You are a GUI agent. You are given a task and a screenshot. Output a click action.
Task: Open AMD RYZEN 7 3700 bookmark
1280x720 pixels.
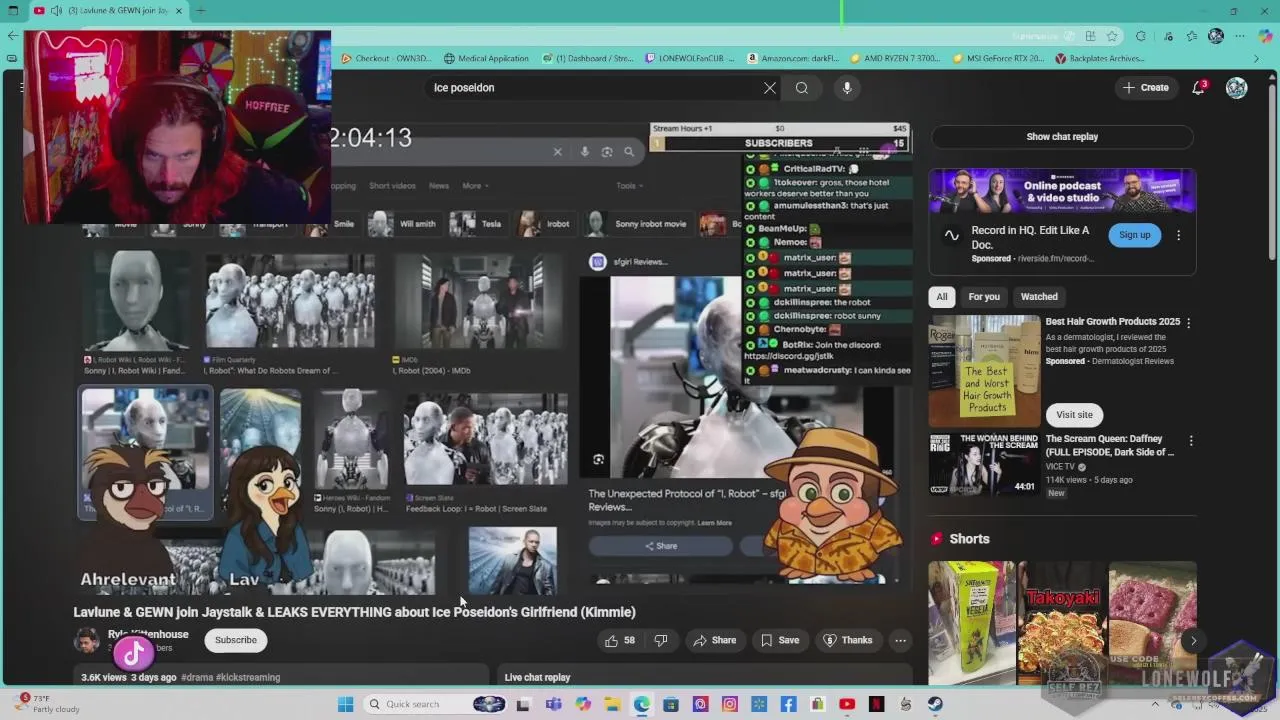pyautogui.click(x=895, y=58)
